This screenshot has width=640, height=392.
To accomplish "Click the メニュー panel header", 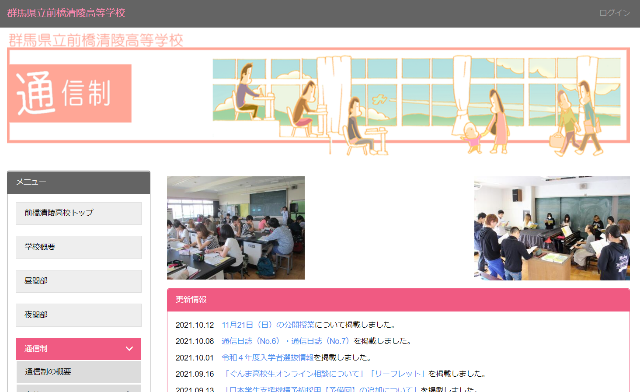I will click(79, 182).
